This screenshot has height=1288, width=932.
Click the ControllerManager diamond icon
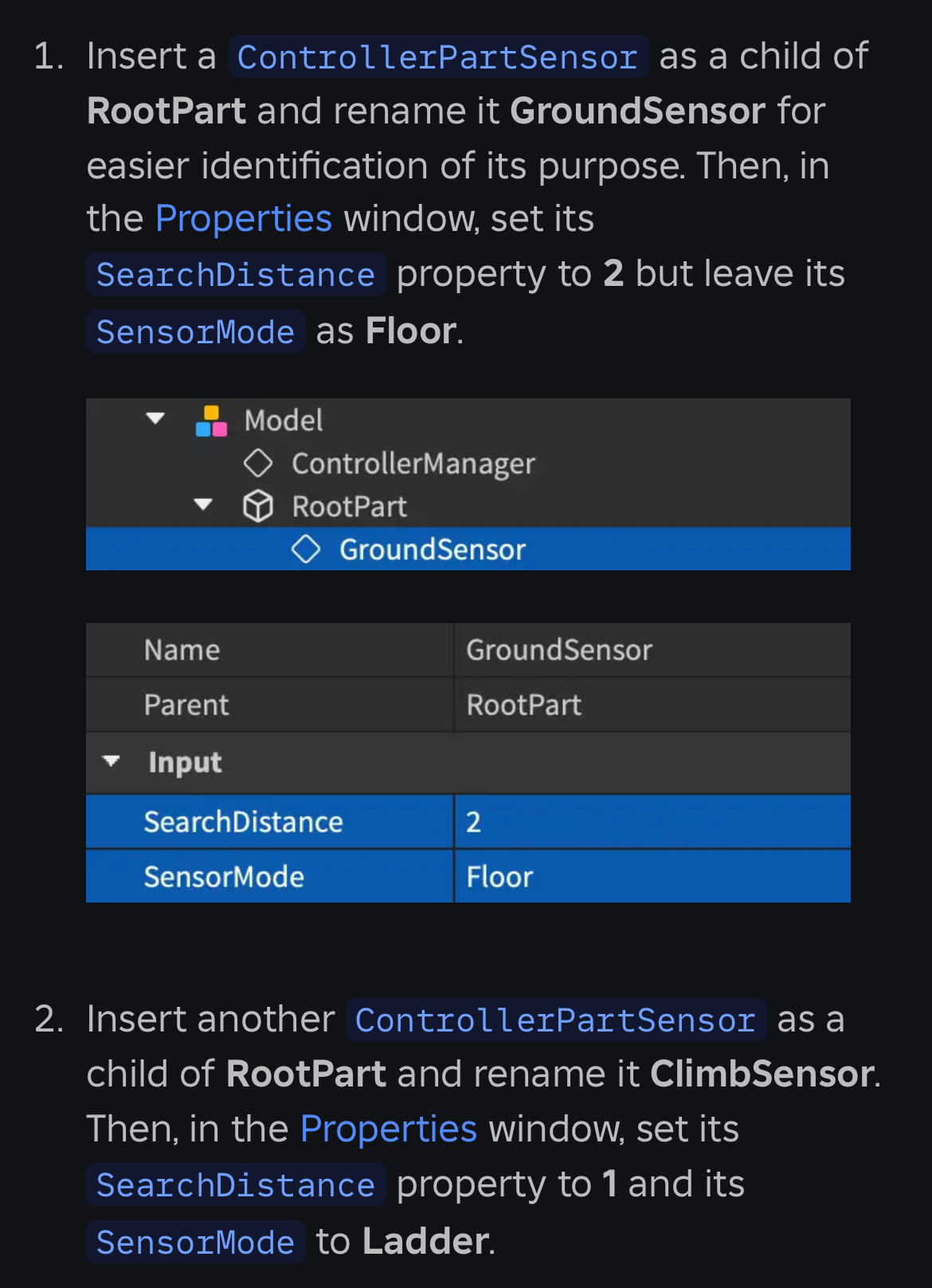point(258,463)
